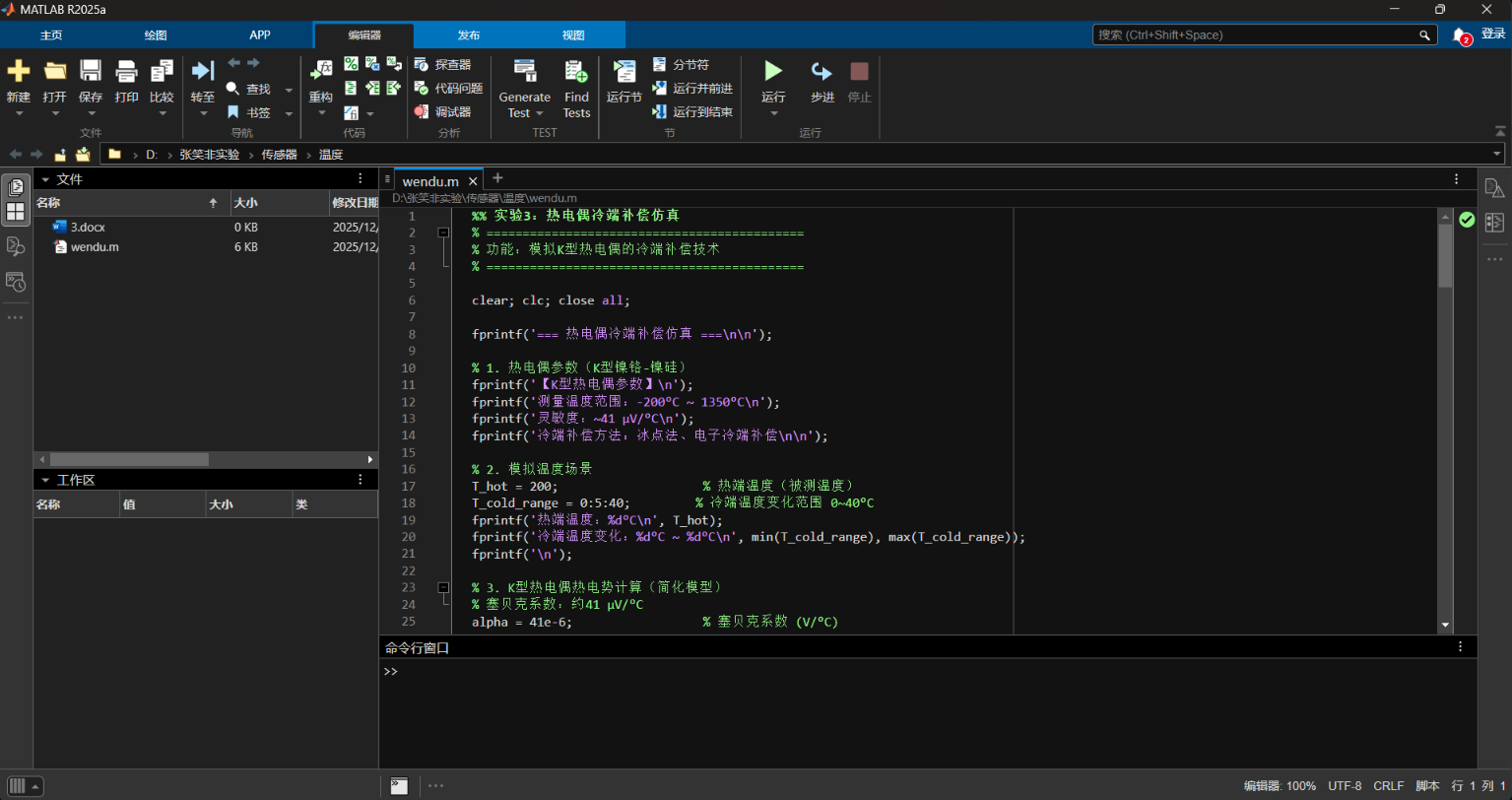Click the comment percent icon in 代码 group

click(x=351, y=64)
